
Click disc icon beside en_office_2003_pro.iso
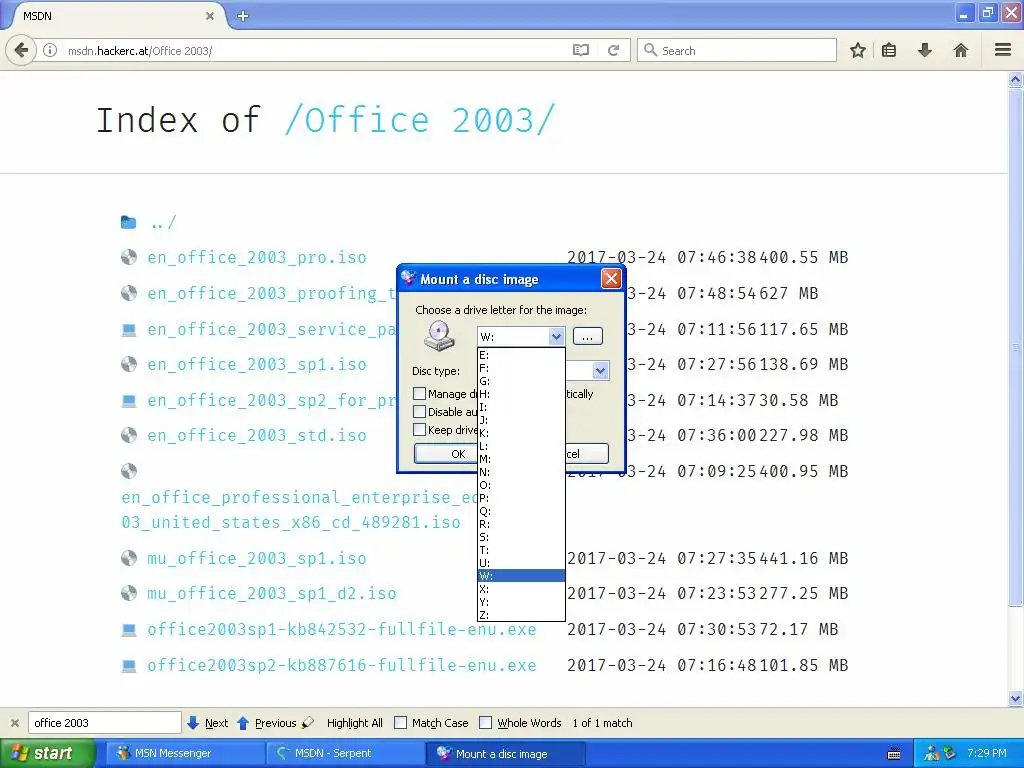pyautogui.click(x=129, y=257)
